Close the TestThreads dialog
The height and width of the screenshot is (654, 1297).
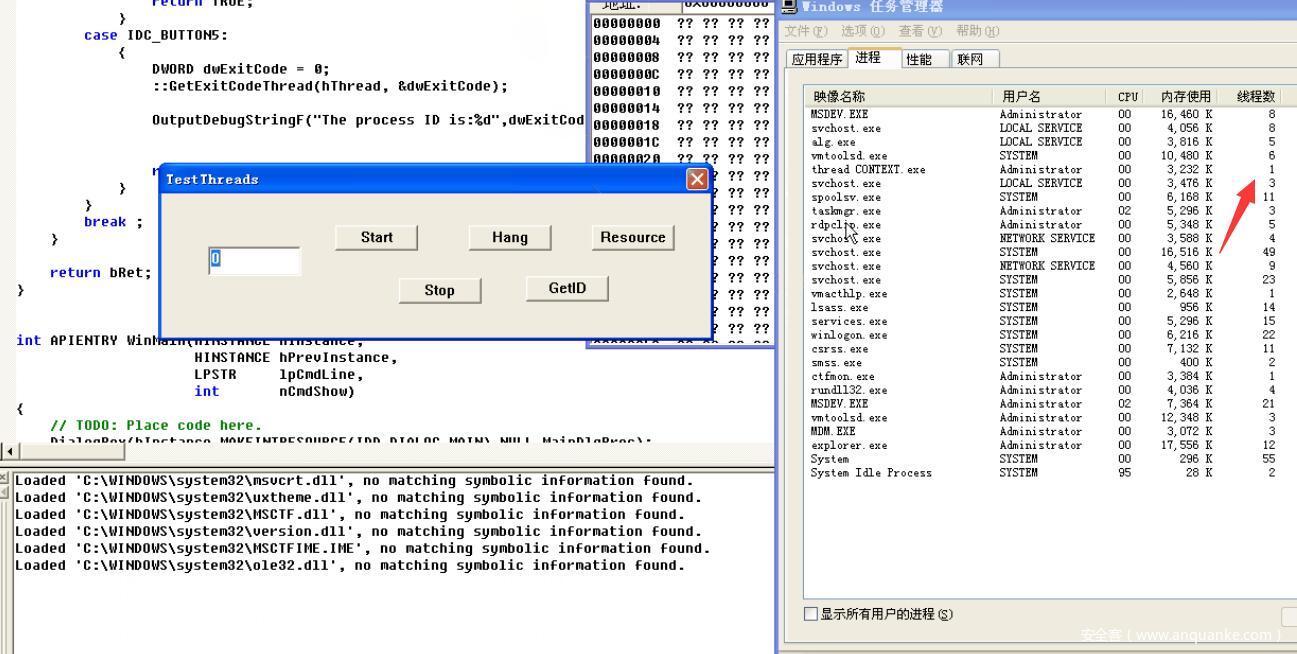pos(696,180)
